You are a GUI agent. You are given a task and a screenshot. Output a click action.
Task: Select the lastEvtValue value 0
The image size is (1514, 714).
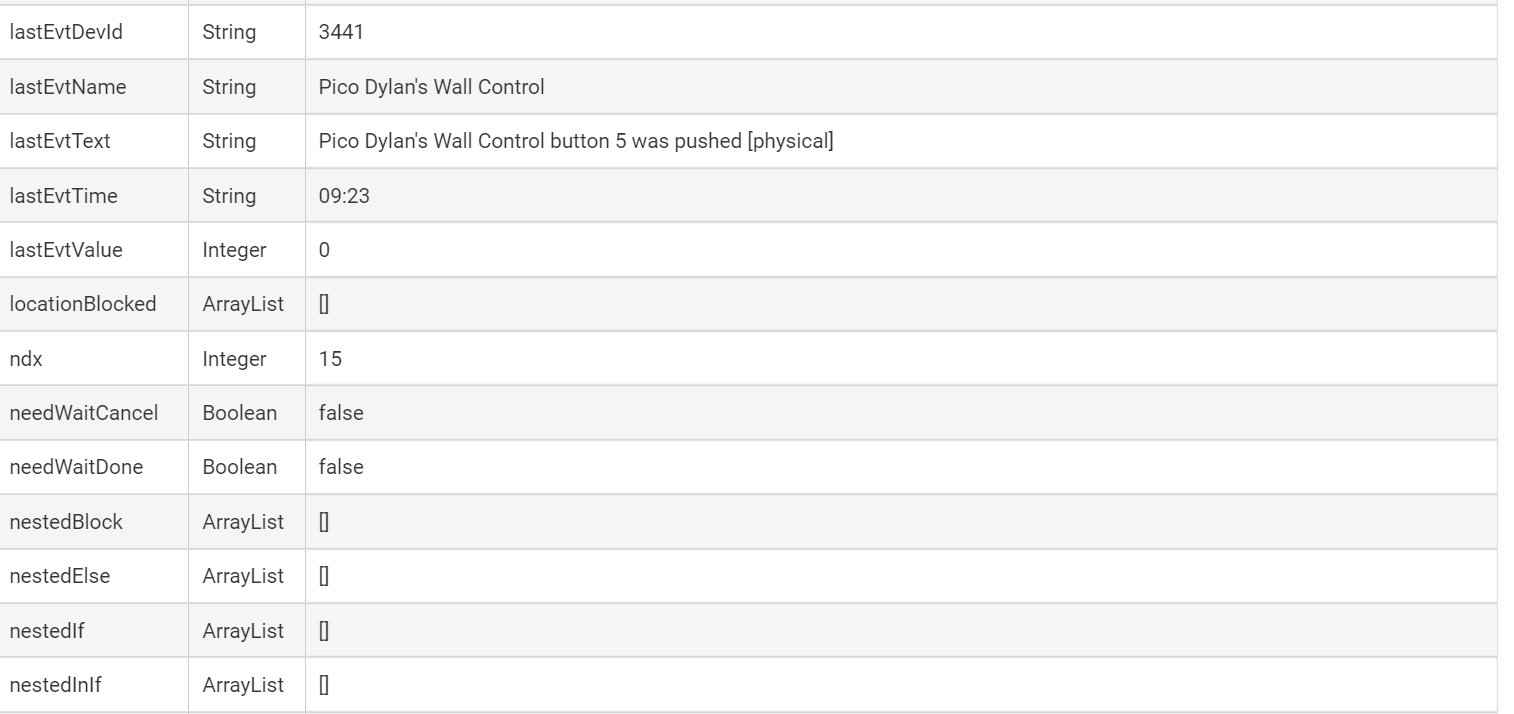[324, 250]
